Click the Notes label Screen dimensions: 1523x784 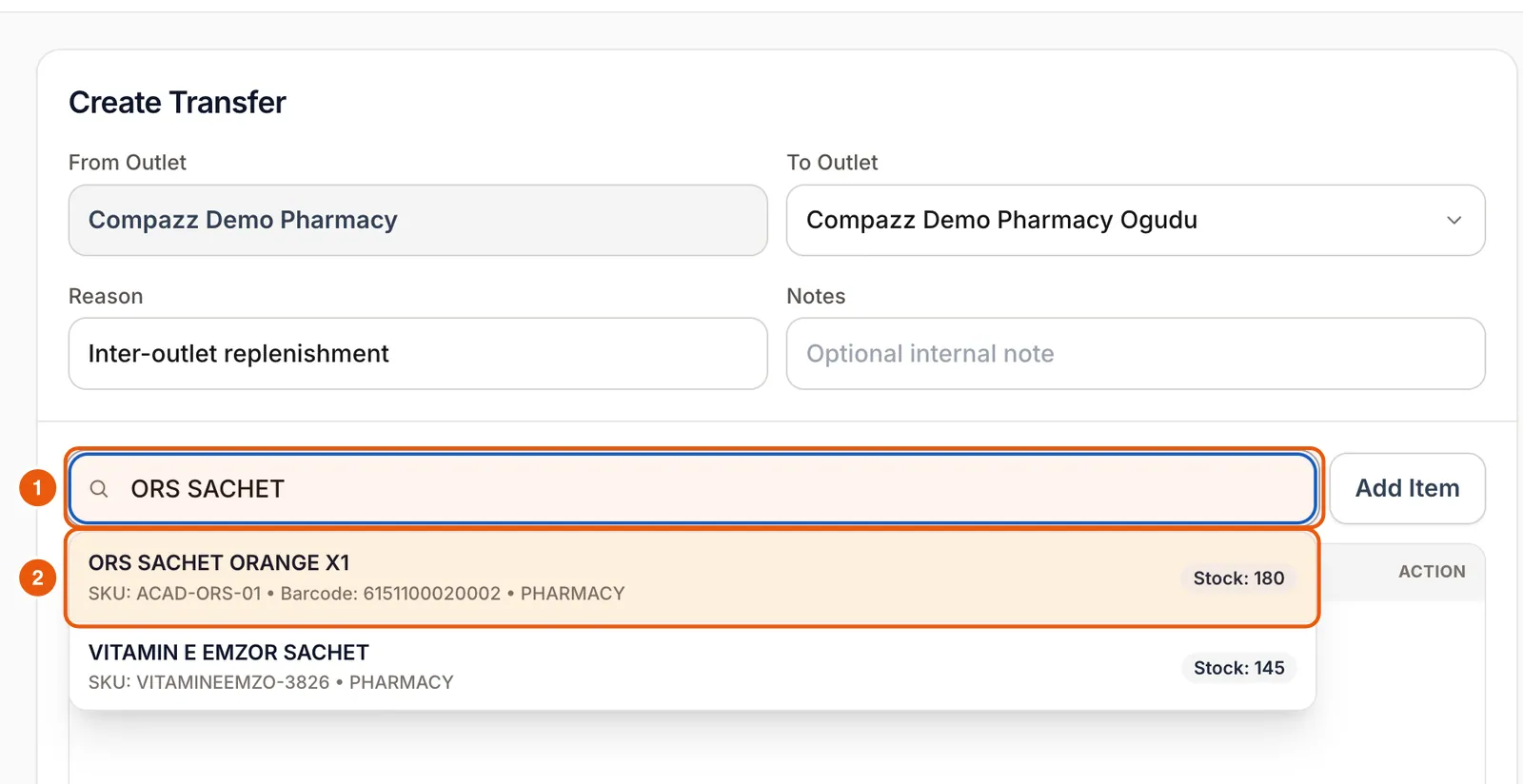point(816,296)
